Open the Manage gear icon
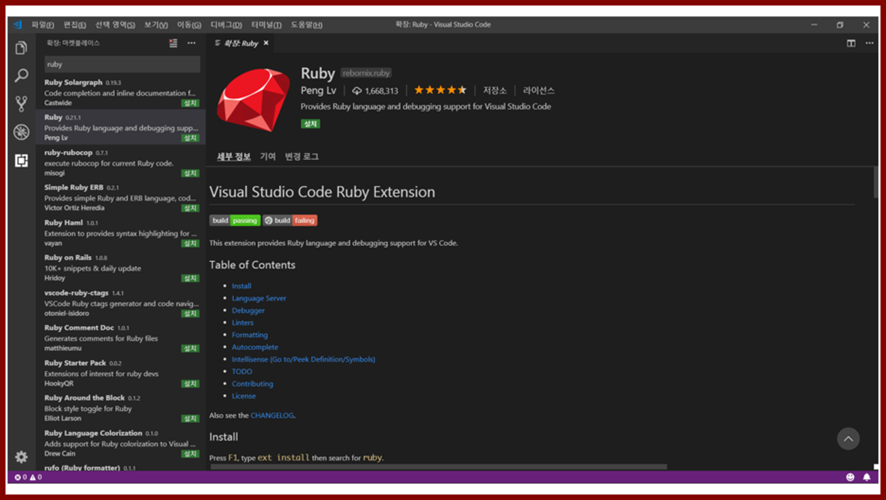The height and width of the screenshot is (500, 886). pyautogui.click(x=21, y=456)
